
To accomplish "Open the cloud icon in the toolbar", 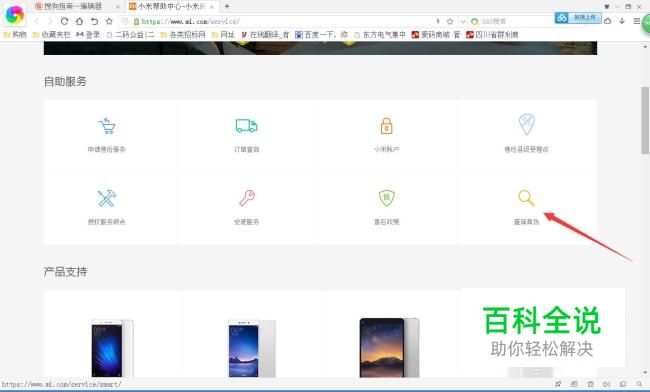I will point(608,21).
